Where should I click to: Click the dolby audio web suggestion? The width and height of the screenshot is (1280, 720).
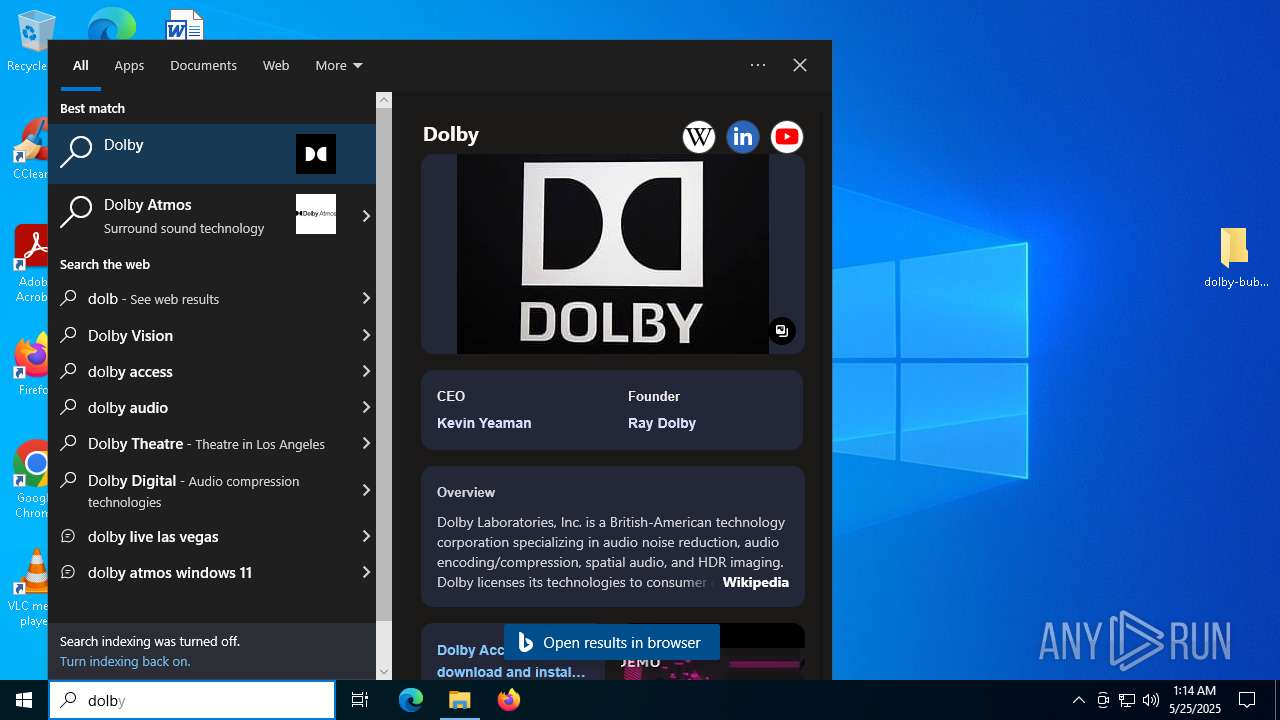[200, 407]
